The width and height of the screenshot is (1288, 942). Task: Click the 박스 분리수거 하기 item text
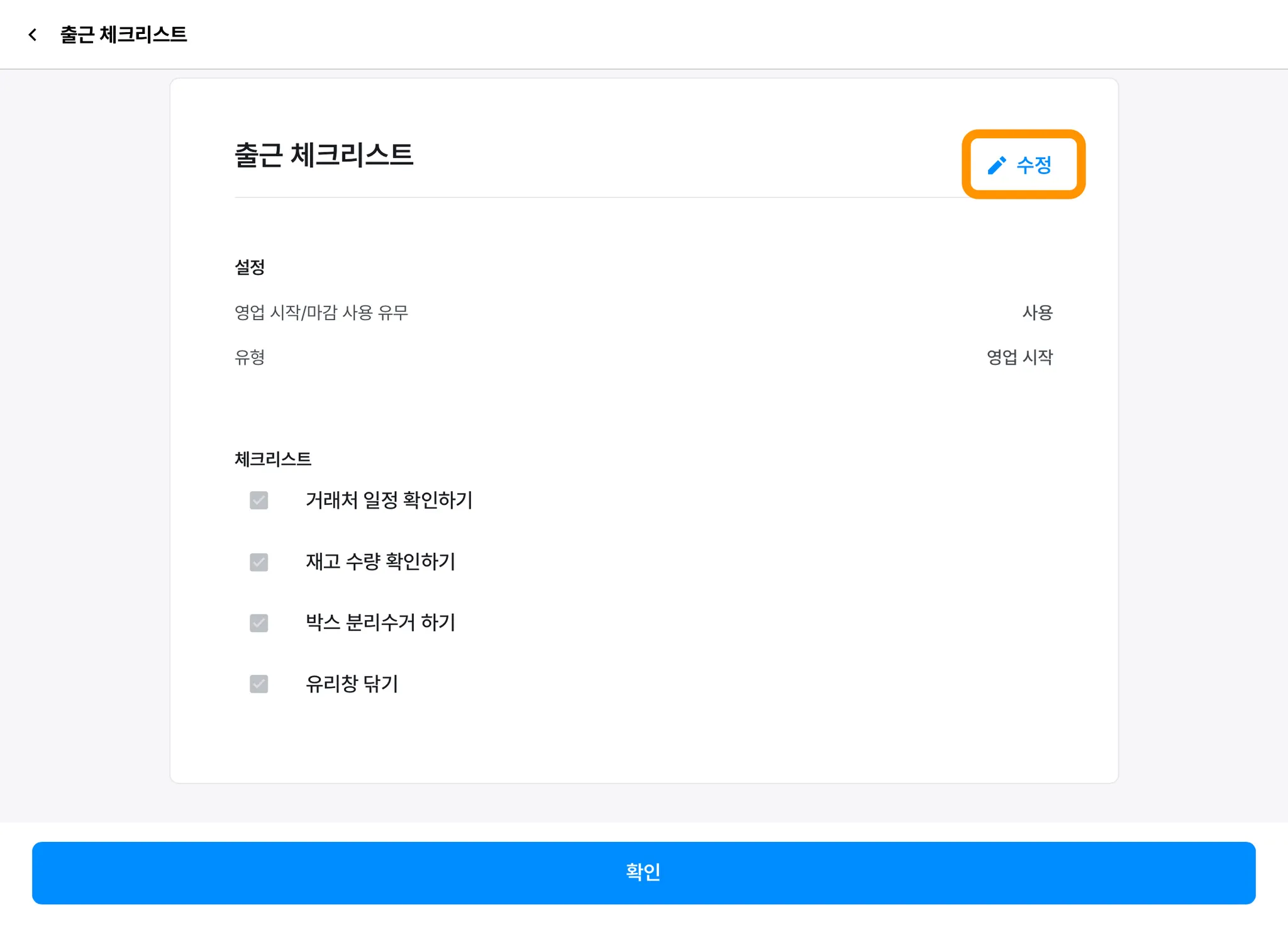(x=380, y=623)
